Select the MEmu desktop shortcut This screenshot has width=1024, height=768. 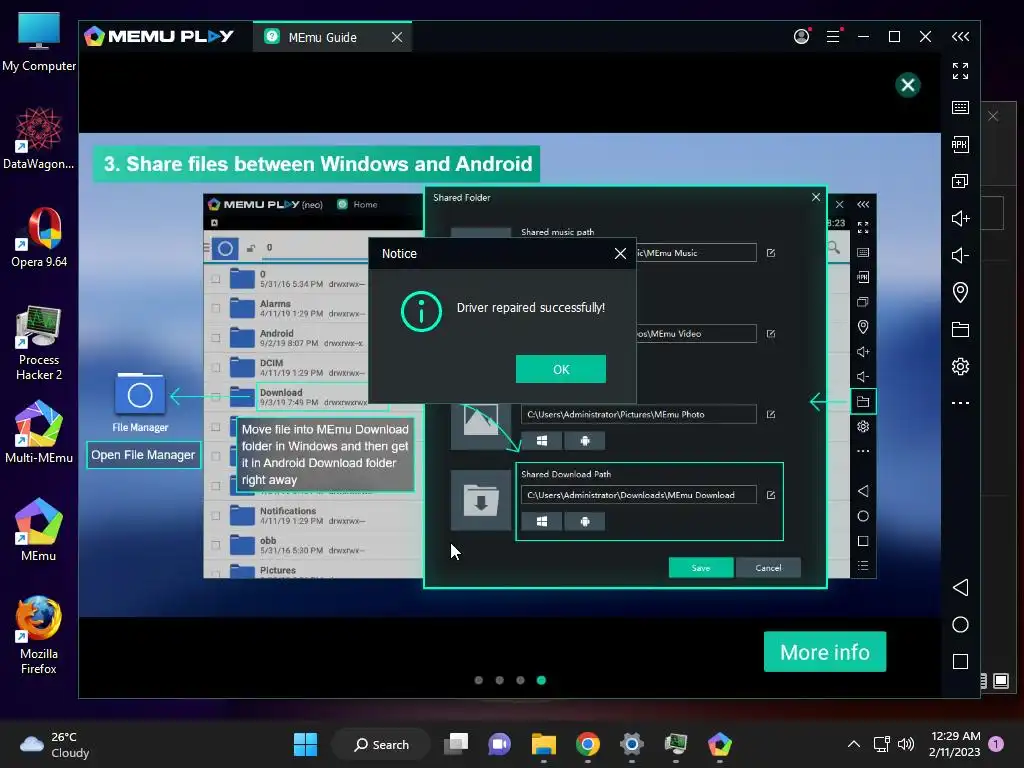[x=39, y=531]
